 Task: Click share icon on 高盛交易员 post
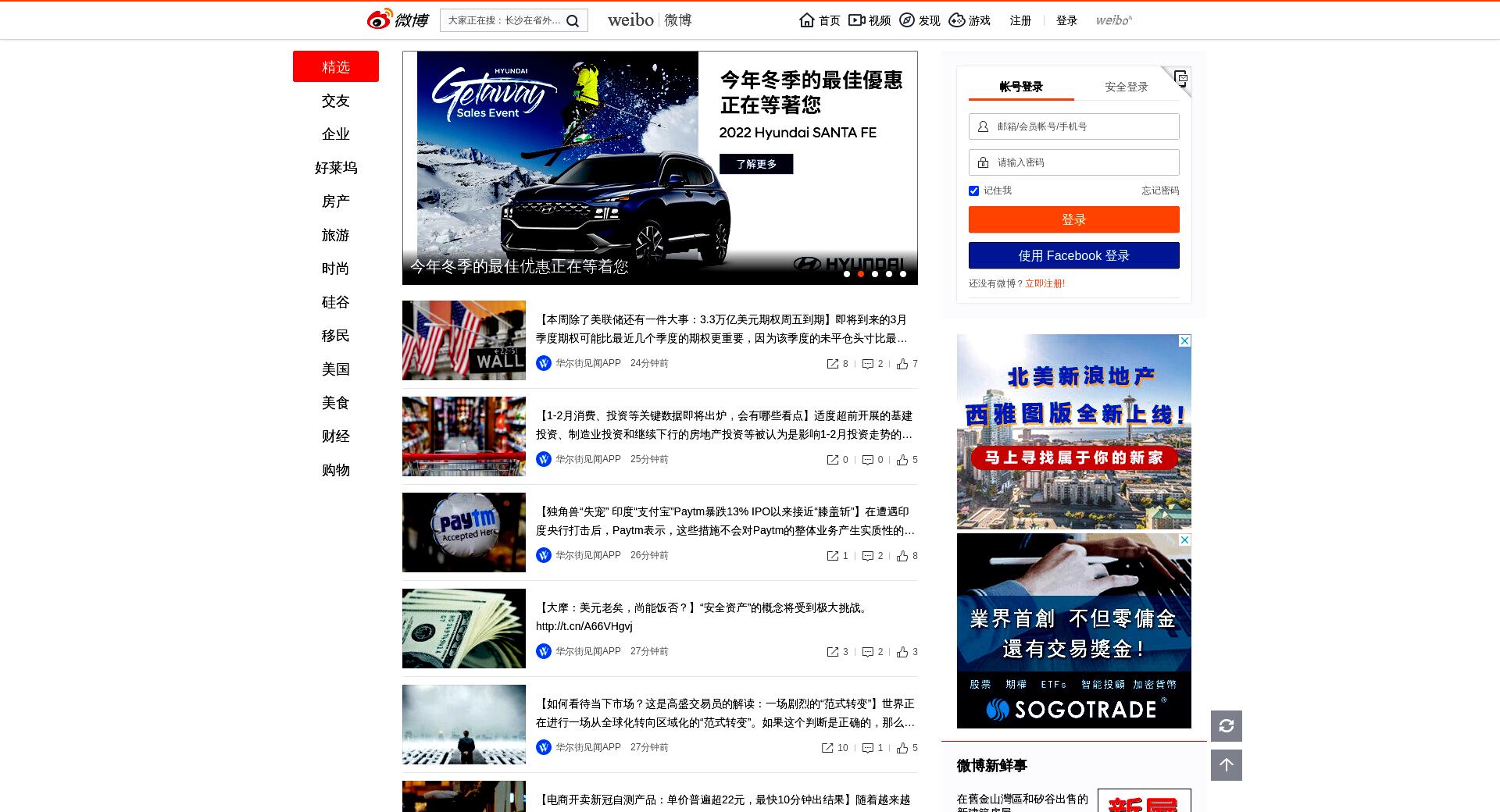click(827, 748)
